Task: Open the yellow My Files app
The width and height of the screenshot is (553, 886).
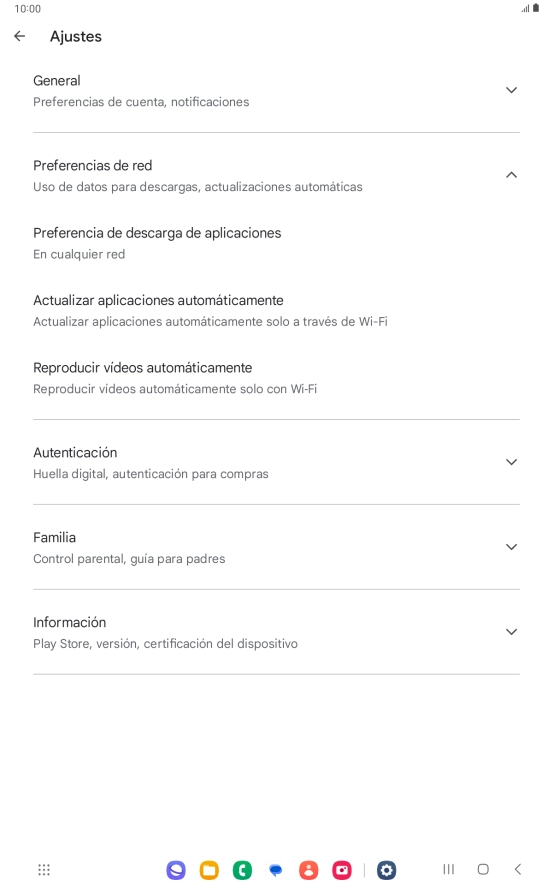Action: (209, 870)
